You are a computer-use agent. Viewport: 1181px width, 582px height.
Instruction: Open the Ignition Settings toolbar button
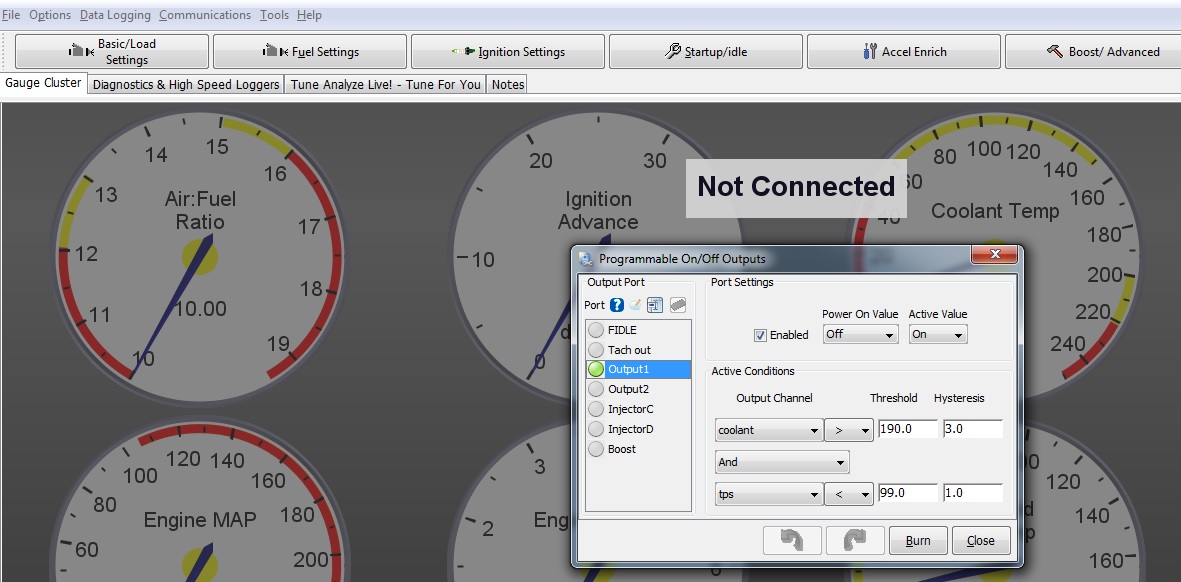[508, 52]
